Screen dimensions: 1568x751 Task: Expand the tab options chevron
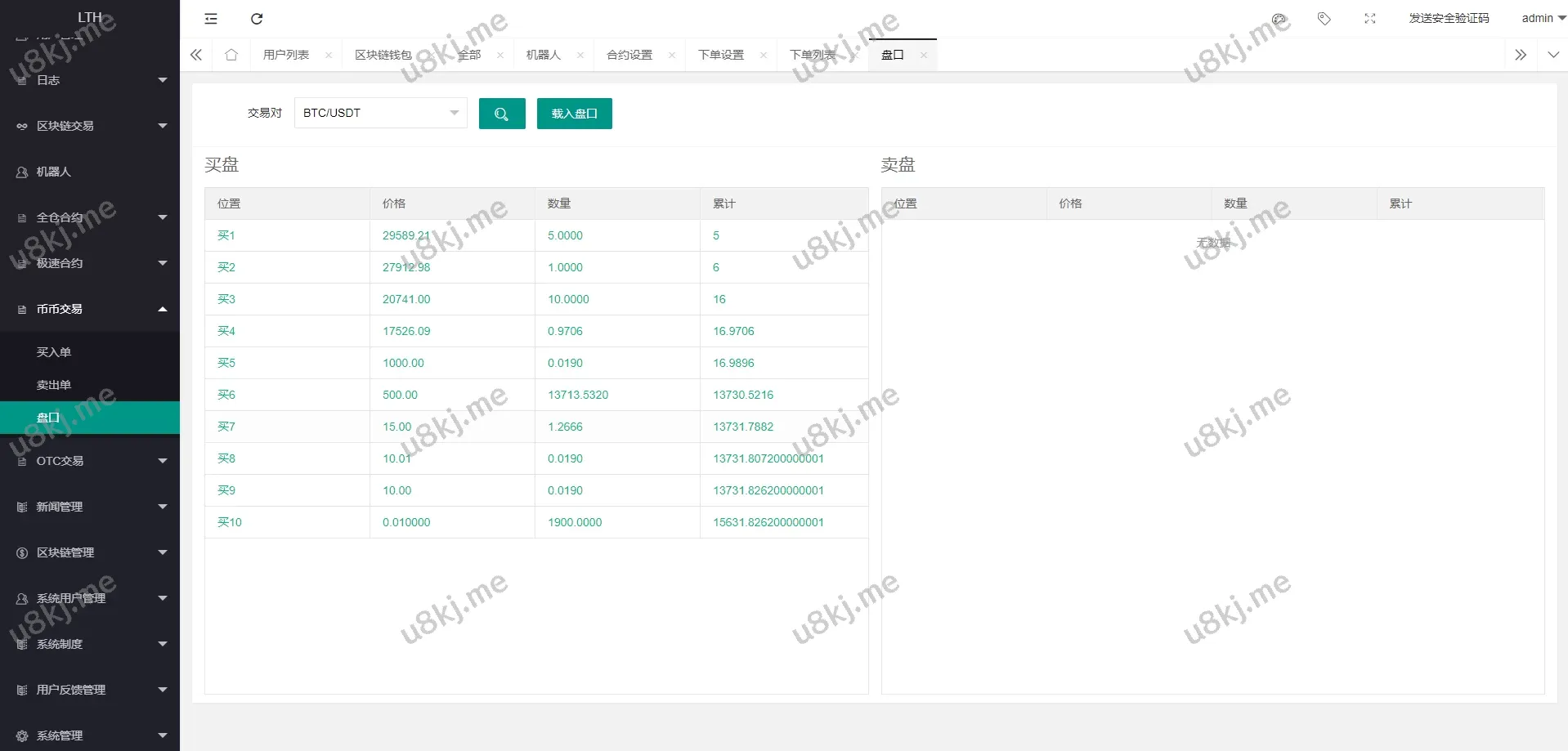(1553, 55)
